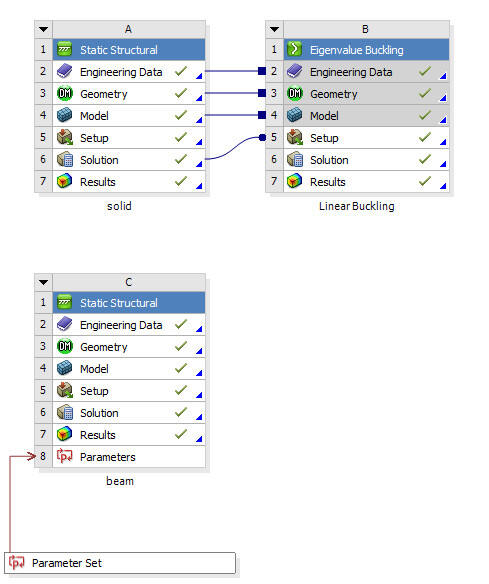Click the Solution icon in system C
The image size is (489, 584).
point(65,412)
